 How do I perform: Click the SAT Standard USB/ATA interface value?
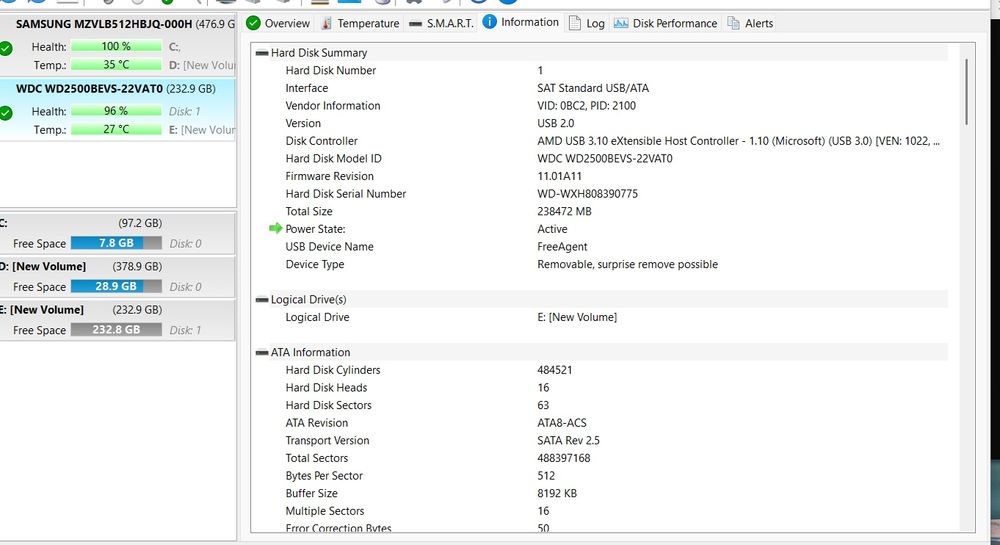click(593, 88)
